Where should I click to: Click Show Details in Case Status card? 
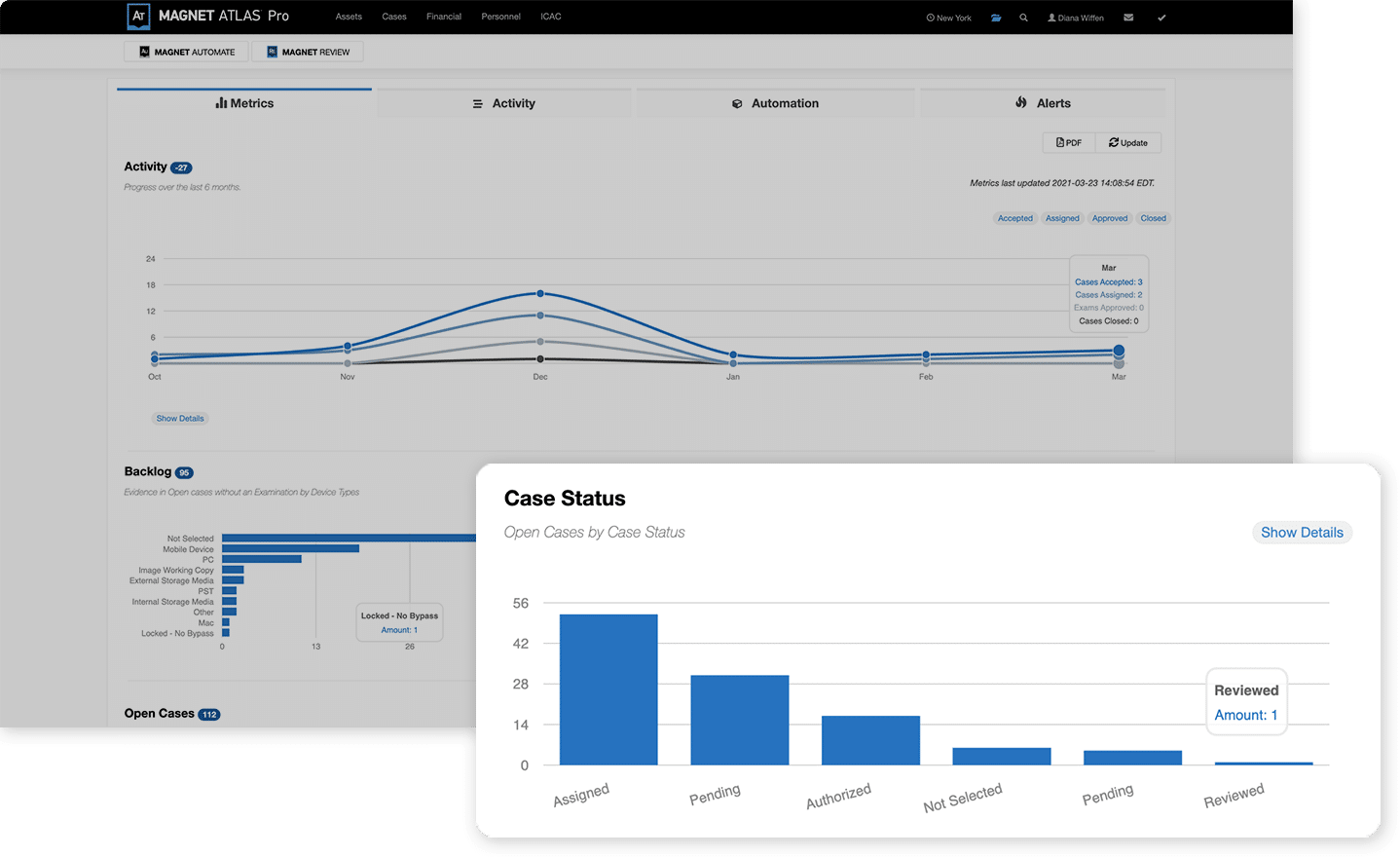point(1302,533)
